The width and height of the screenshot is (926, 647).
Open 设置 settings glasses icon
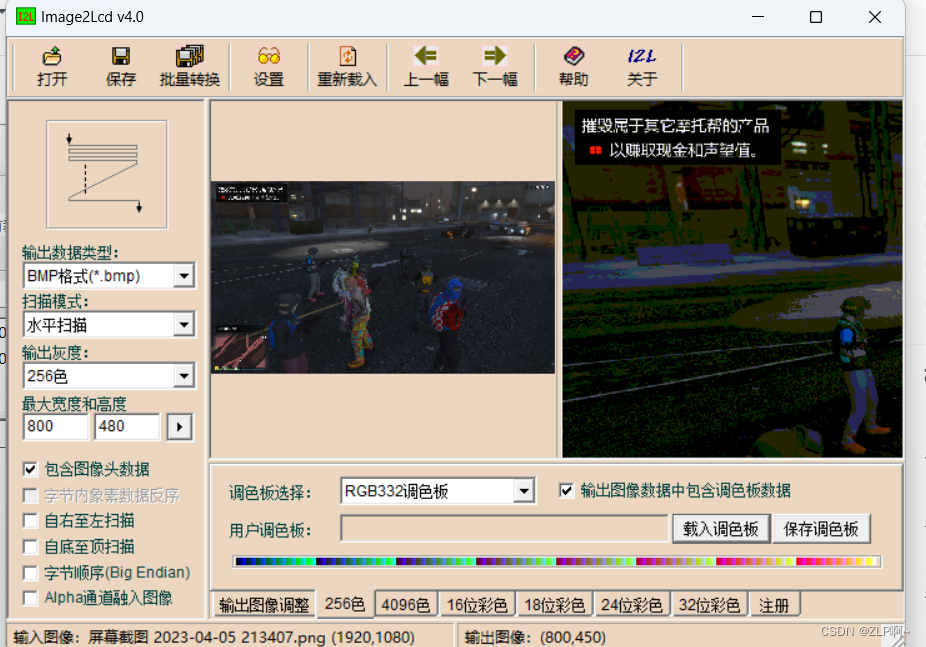click(x=269, y=66)
